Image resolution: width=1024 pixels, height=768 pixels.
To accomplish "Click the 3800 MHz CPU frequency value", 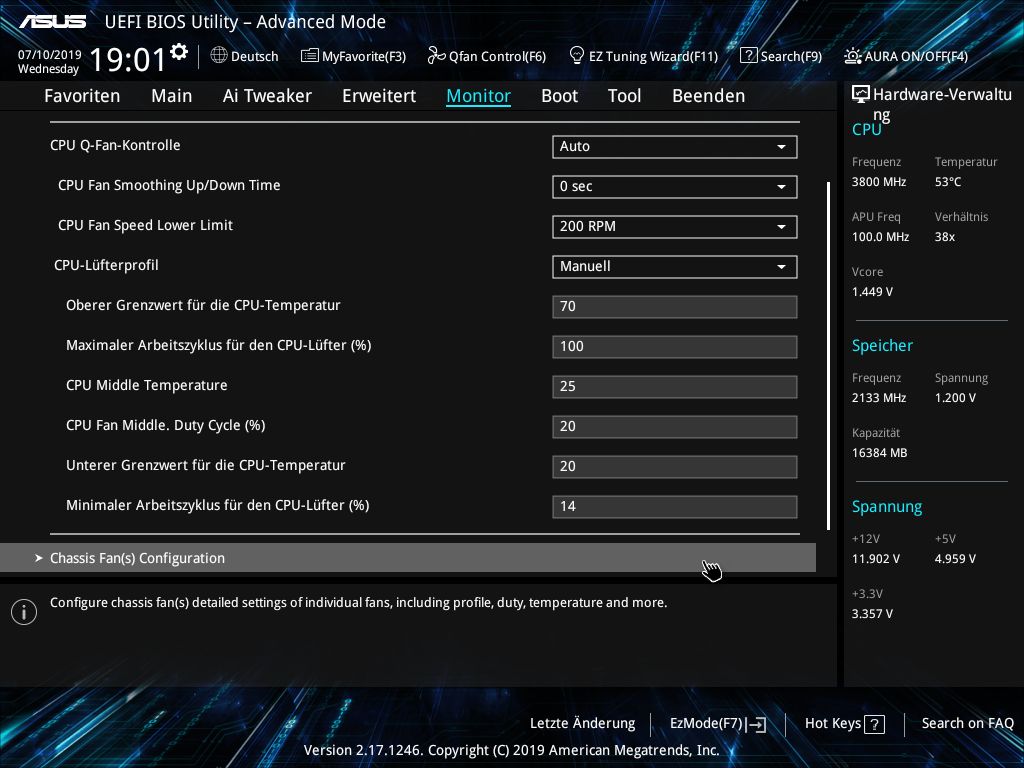I will click(x=879, y=182).
